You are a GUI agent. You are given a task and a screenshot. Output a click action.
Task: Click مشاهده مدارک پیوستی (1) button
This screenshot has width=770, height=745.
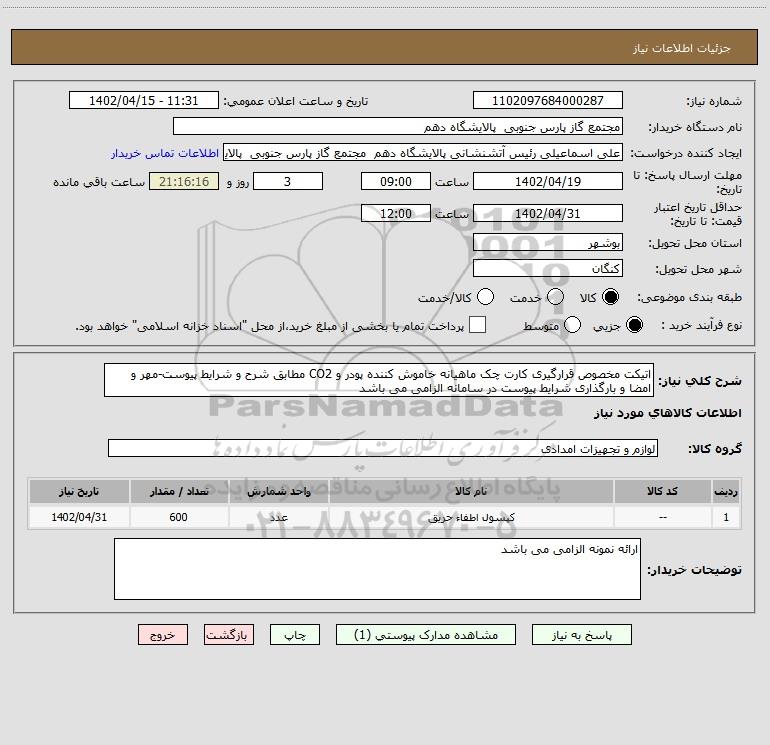(426, 635)
